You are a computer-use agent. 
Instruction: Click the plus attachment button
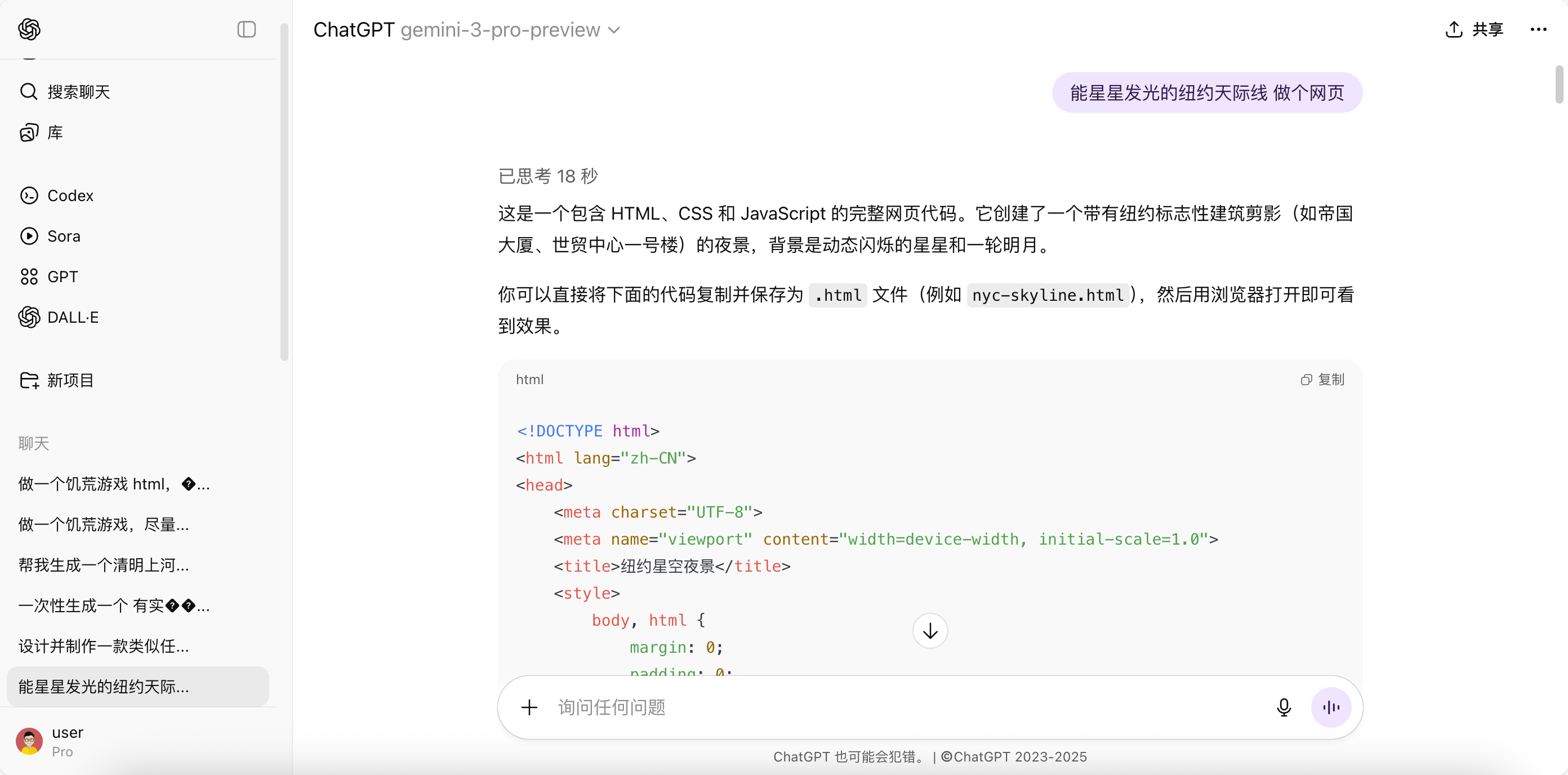tap(529, 707)
